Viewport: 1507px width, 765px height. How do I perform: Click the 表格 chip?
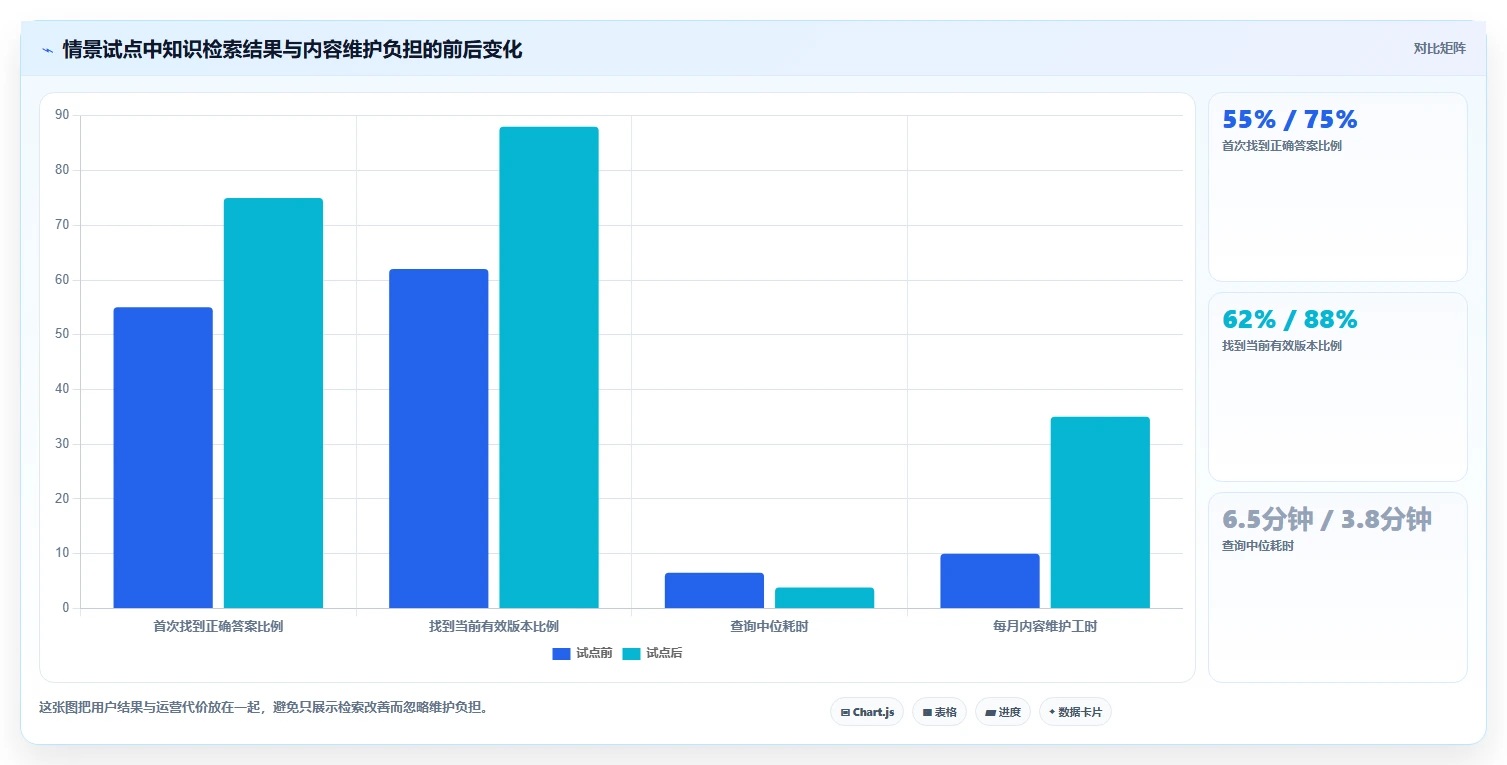pos(939,712)
